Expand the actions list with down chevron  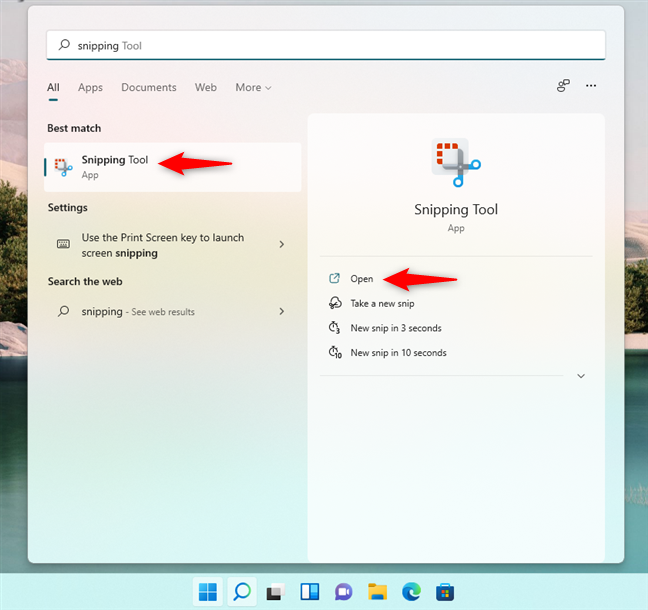pyautogui.click(x=581, y=376)
